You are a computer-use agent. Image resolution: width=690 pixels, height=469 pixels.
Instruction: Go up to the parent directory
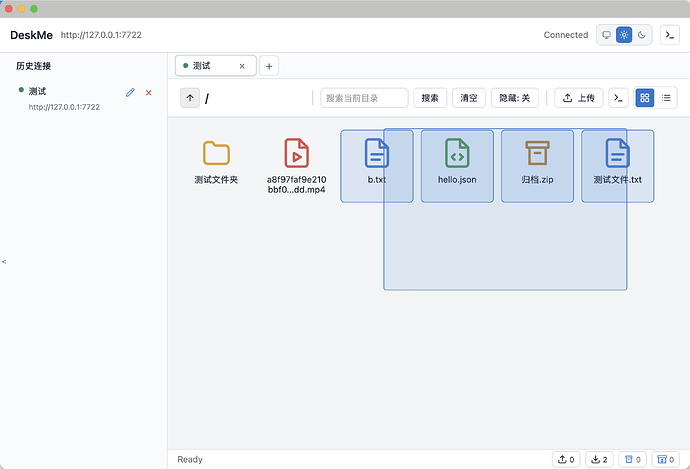[190, 98]
